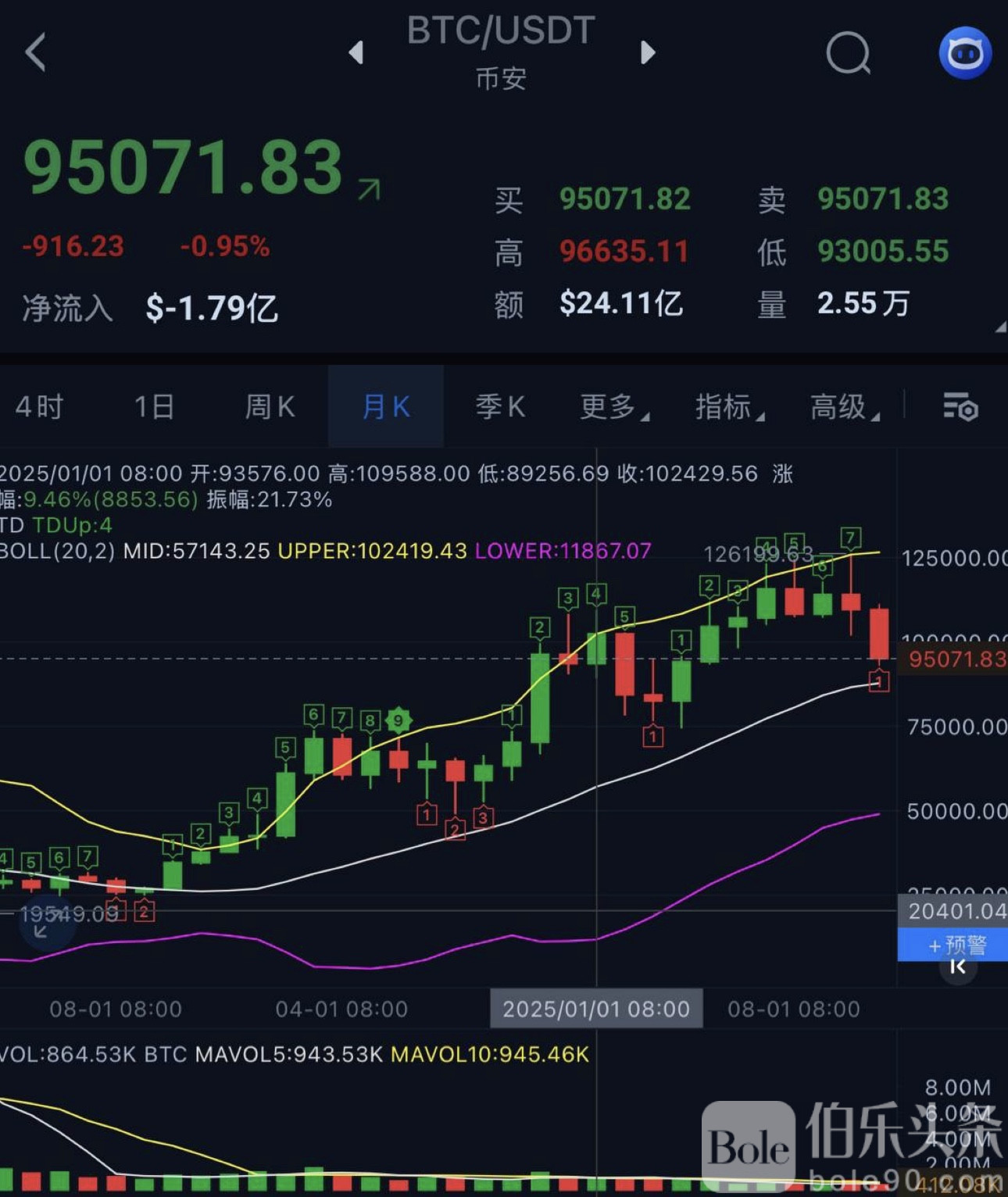Open the search magnifier icon
This screenshot has width=1008, height=1197.
click(x=848, y=53)
